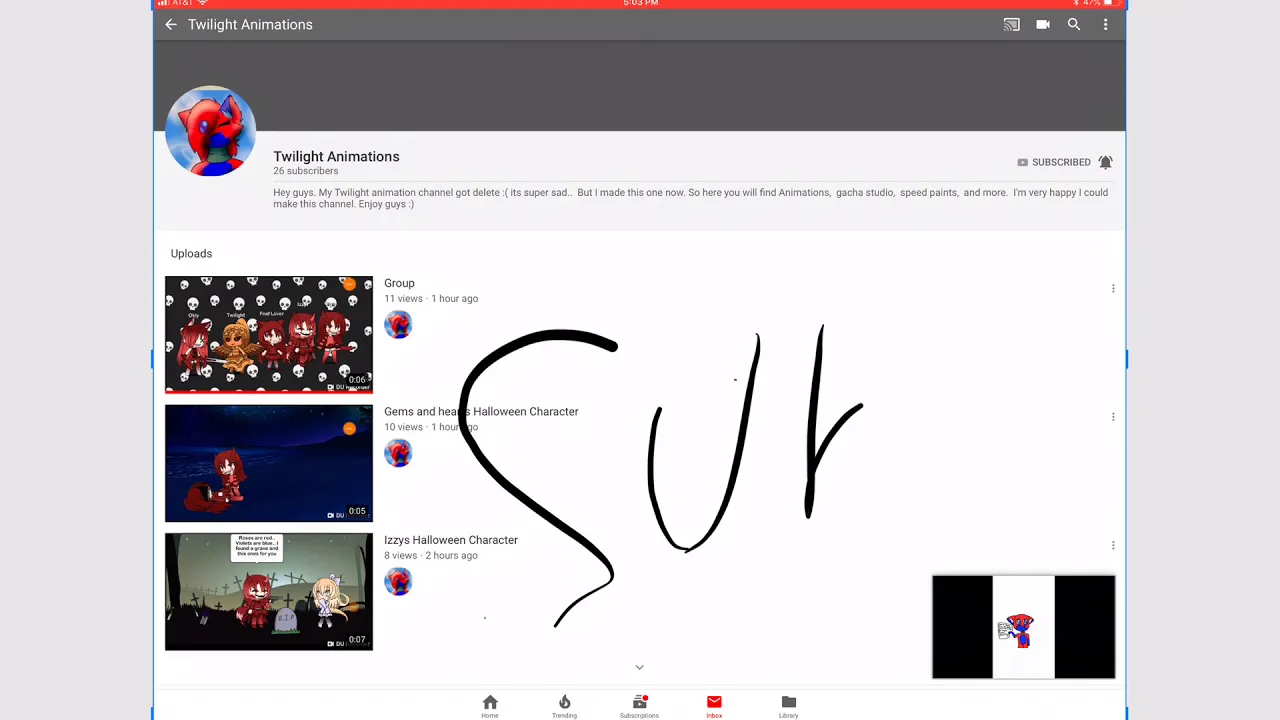Switch to the Library tab
1280x720 pixels.
[789, 706]
